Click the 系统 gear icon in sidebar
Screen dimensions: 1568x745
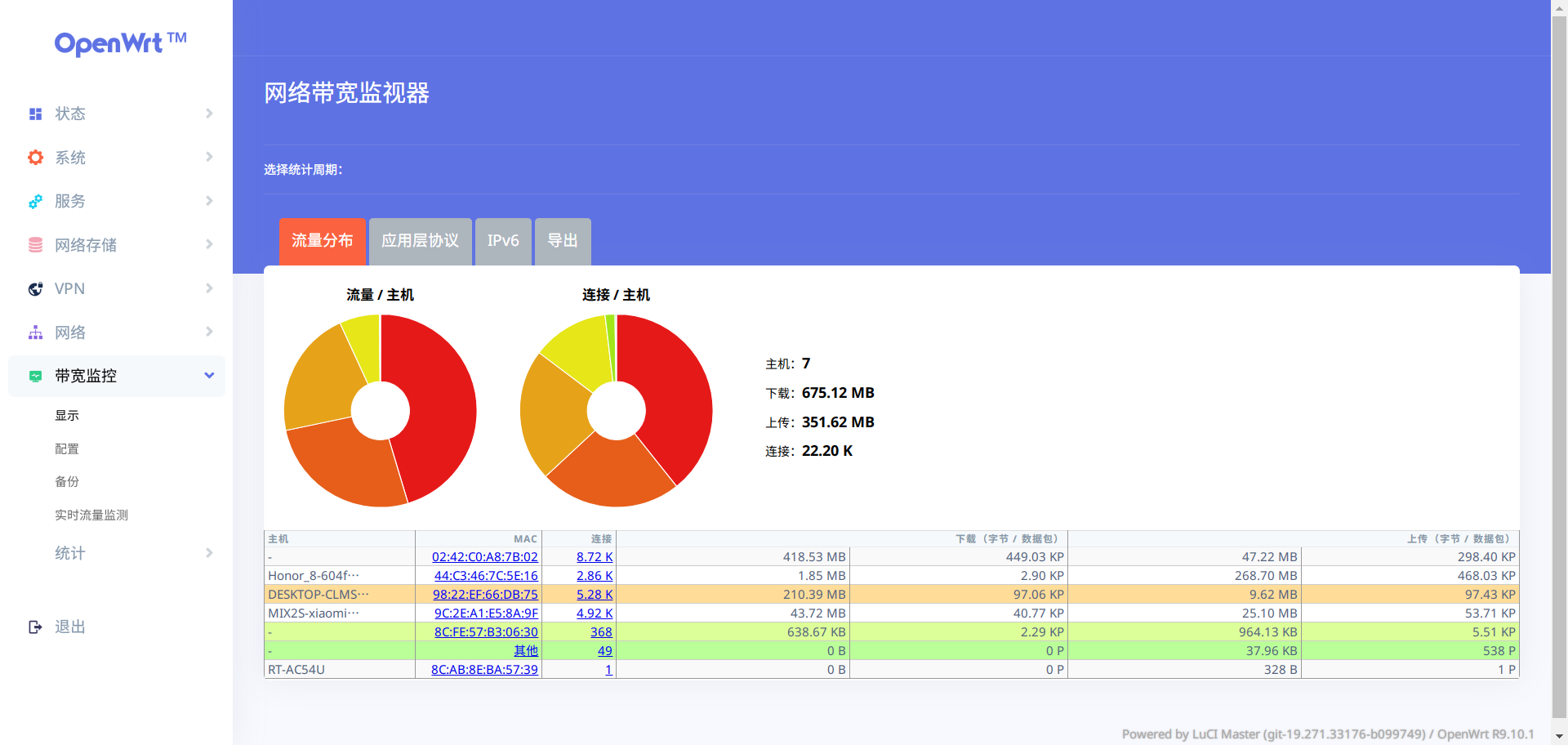pyautogui.click(x=35, y=157)
